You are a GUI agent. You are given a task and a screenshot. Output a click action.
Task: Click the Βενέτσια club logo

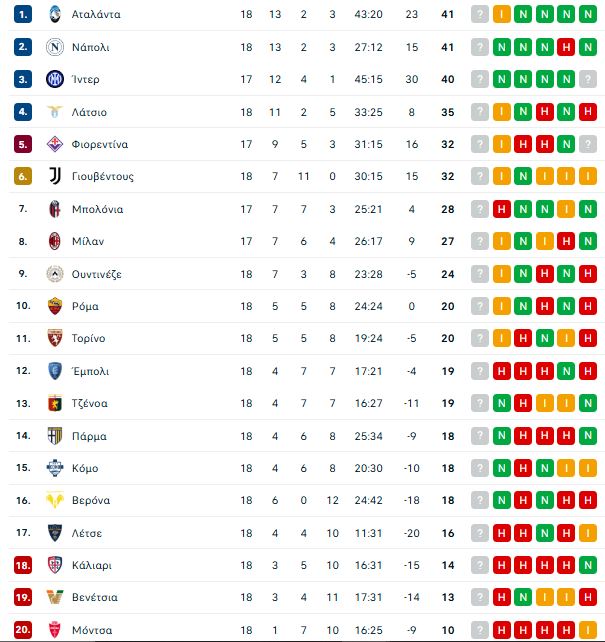pyautogui.click(x=55, y=597)
